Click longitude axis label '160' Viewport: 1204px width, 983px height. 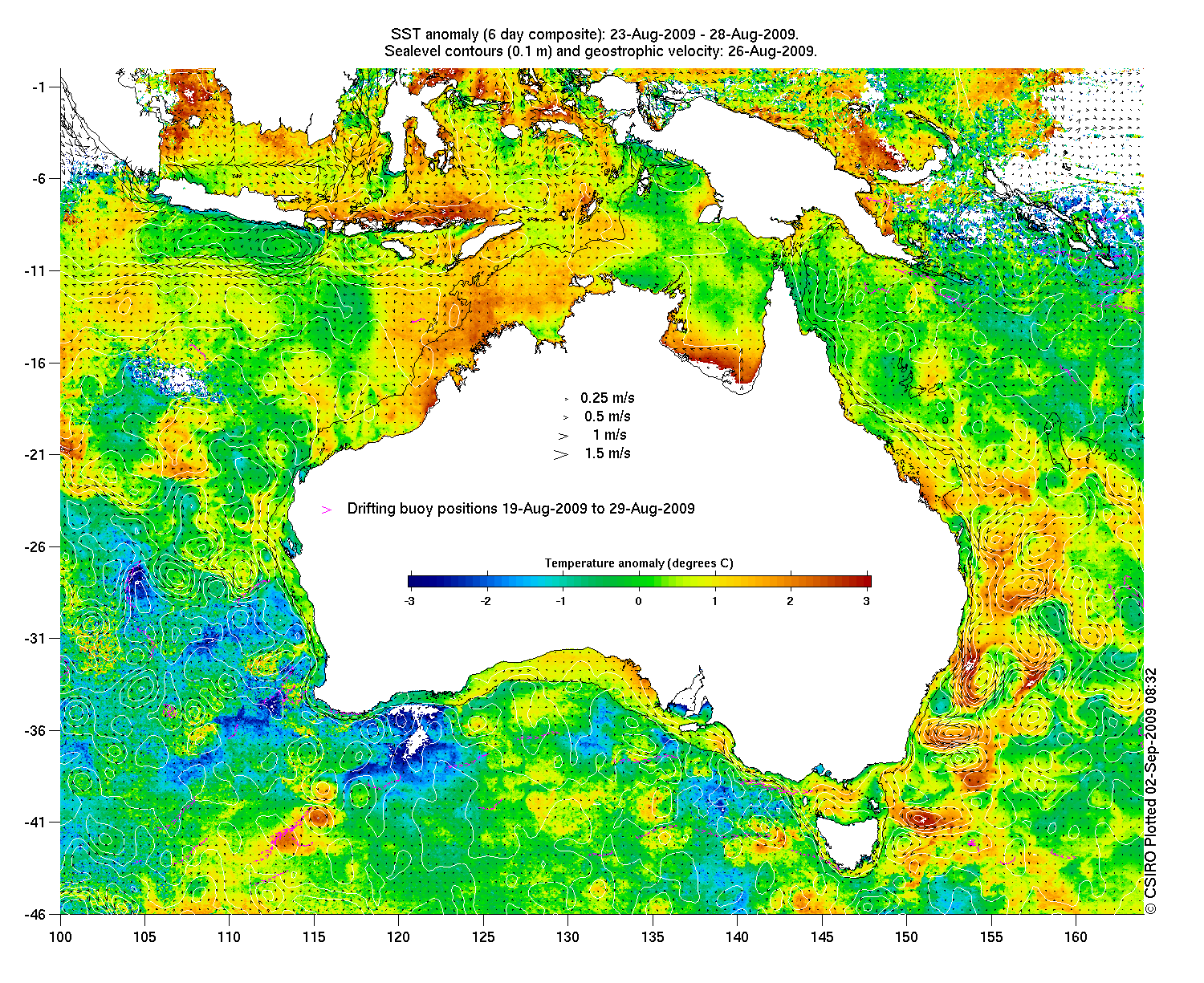(x=1076, y=936)
